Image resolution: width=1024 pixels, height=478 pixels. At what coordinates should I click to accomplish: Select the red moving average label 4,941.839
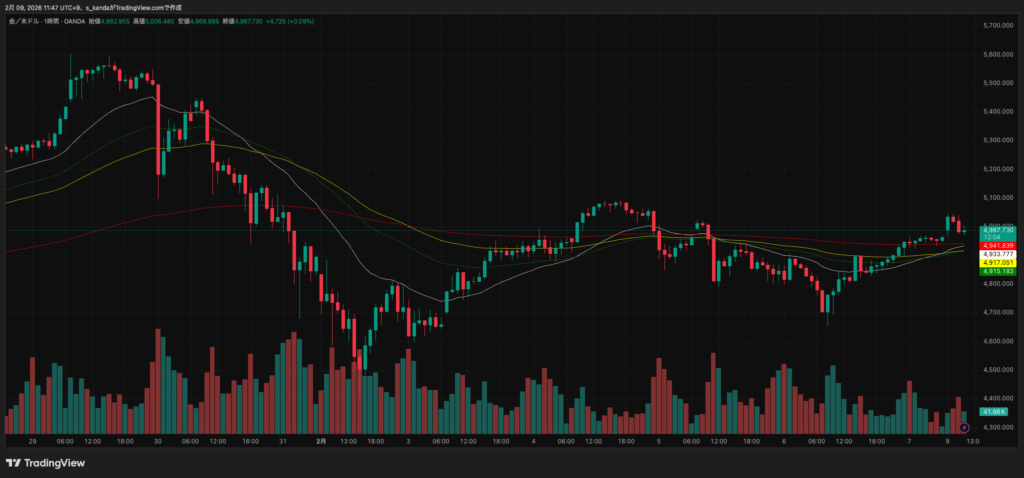998,246
